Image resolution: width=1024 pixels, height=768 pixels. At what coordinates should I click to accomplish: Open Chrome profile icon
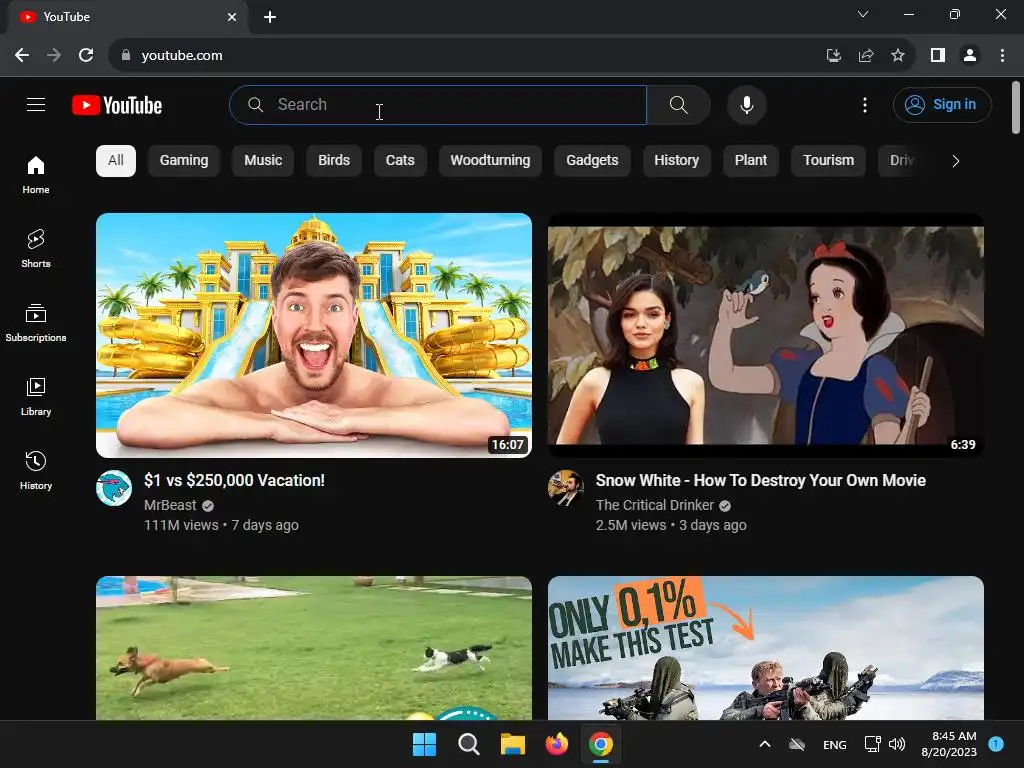point(970,56)
